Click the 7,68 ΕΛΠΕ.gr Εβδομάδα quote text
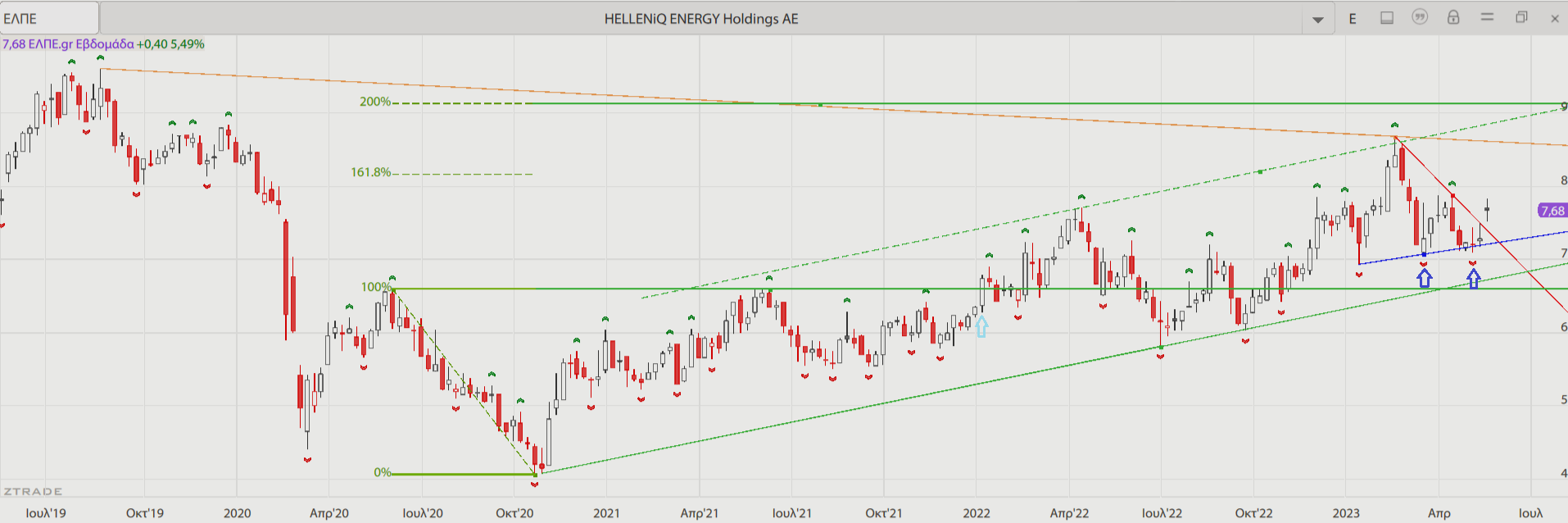 (x=68, y=44)
